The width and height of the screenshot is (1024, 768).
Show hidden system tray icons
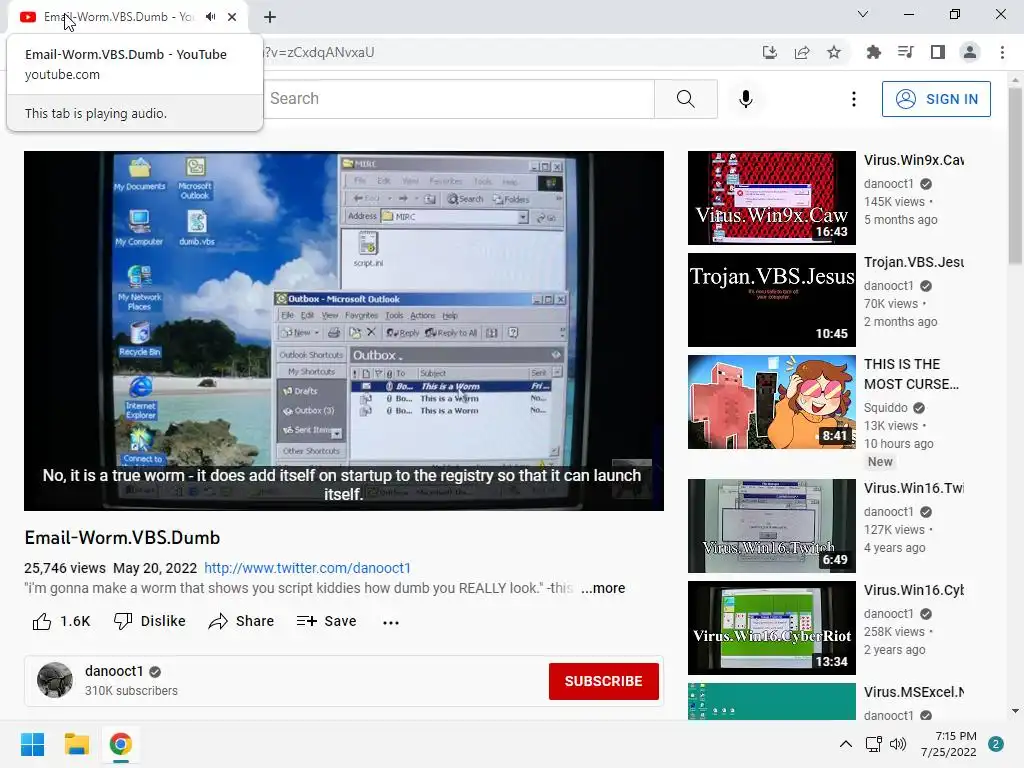[x=846, y=744]
